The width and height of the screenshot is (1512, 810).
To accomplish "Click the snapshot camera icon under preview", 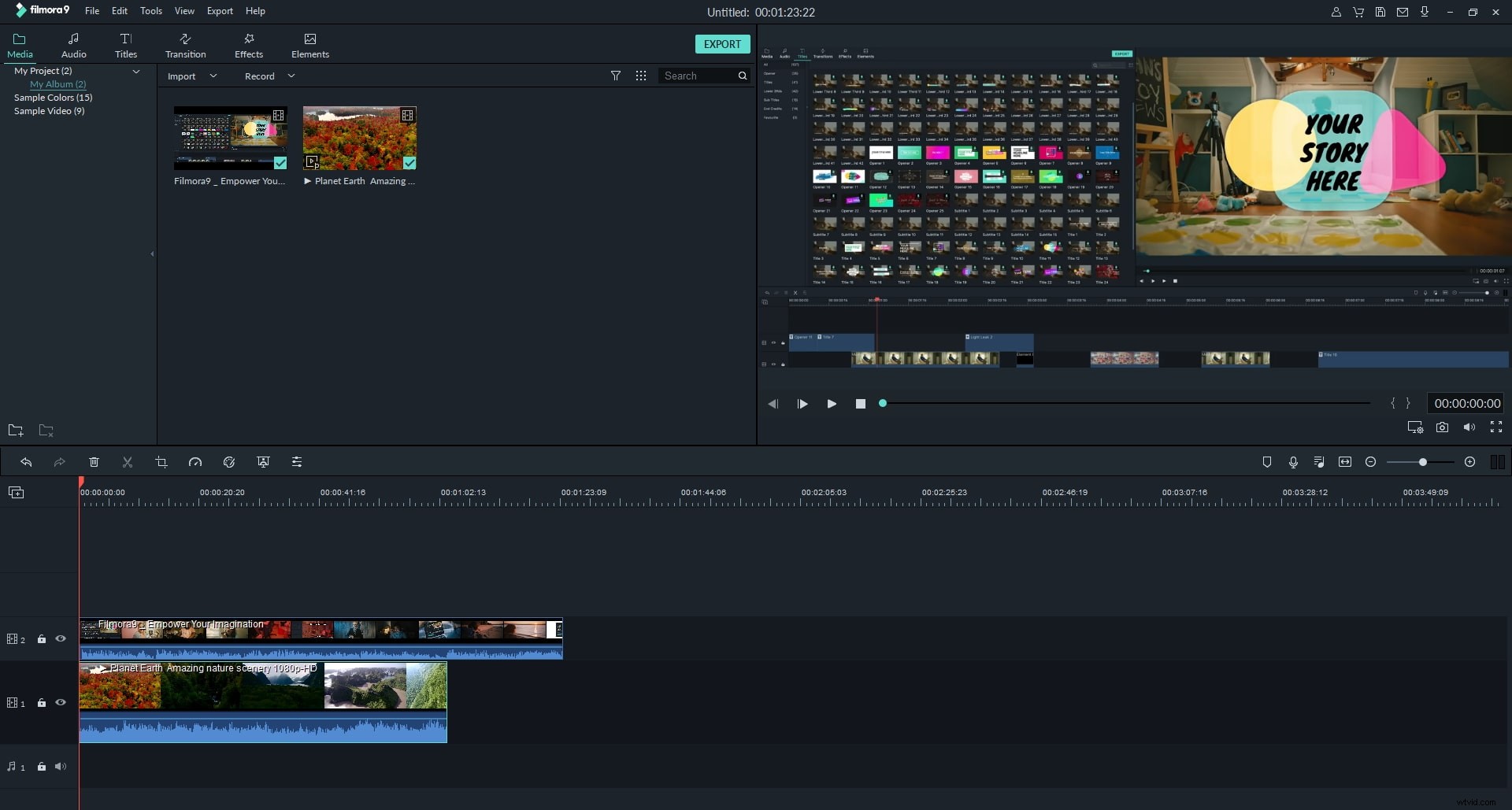I will coord(1442,427).
